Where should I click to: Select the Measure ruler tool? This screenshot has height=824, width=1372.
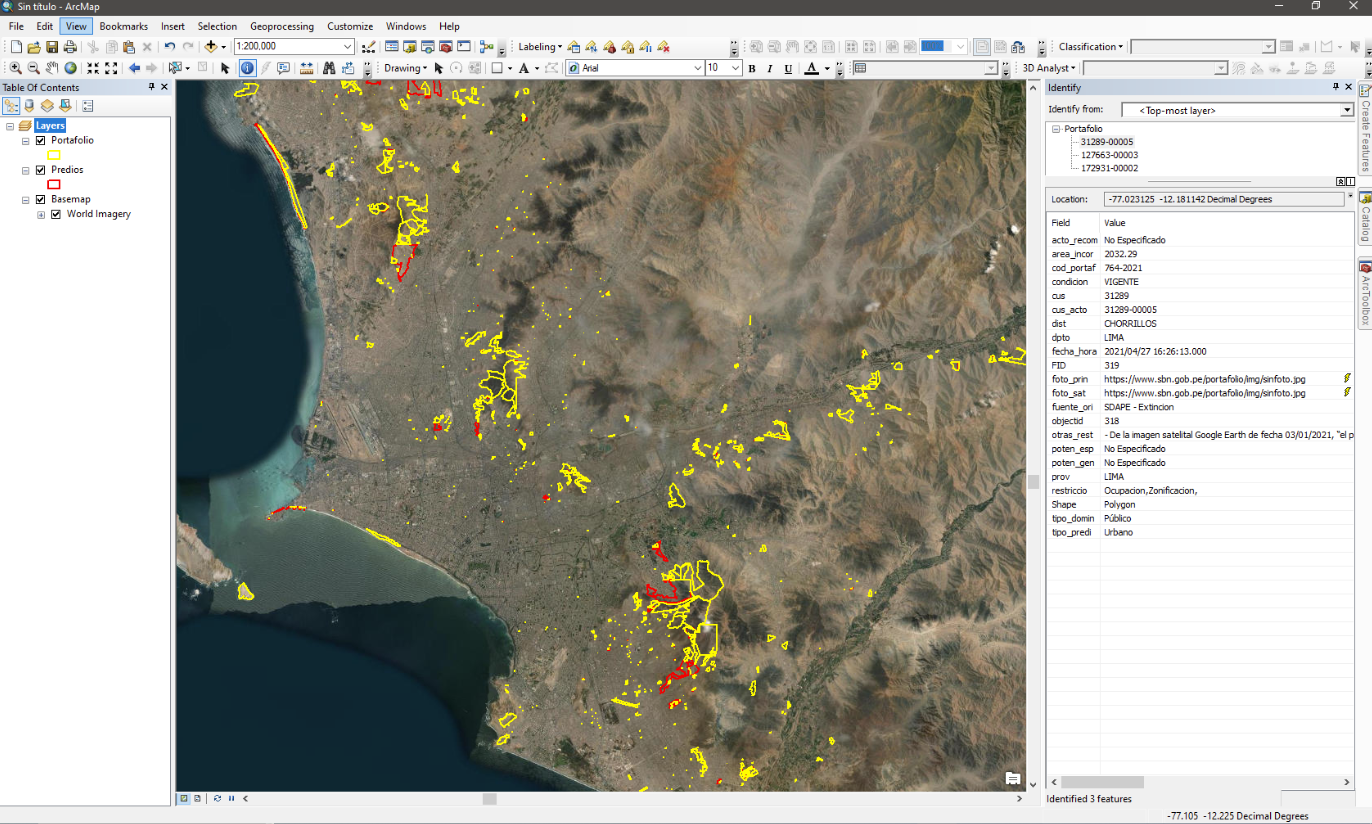(x=306, y=68)
